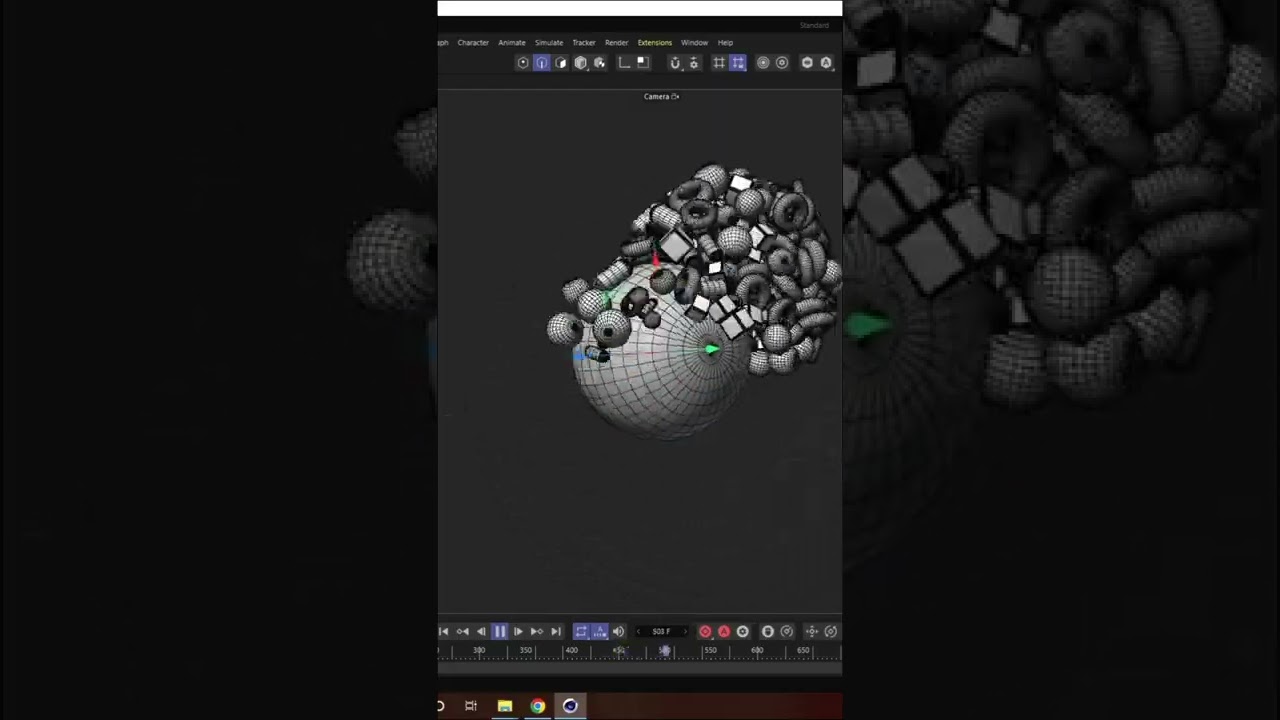Click the hexagon A icon in toolbar
1280x720 pixels.
(x=826, y=63)
